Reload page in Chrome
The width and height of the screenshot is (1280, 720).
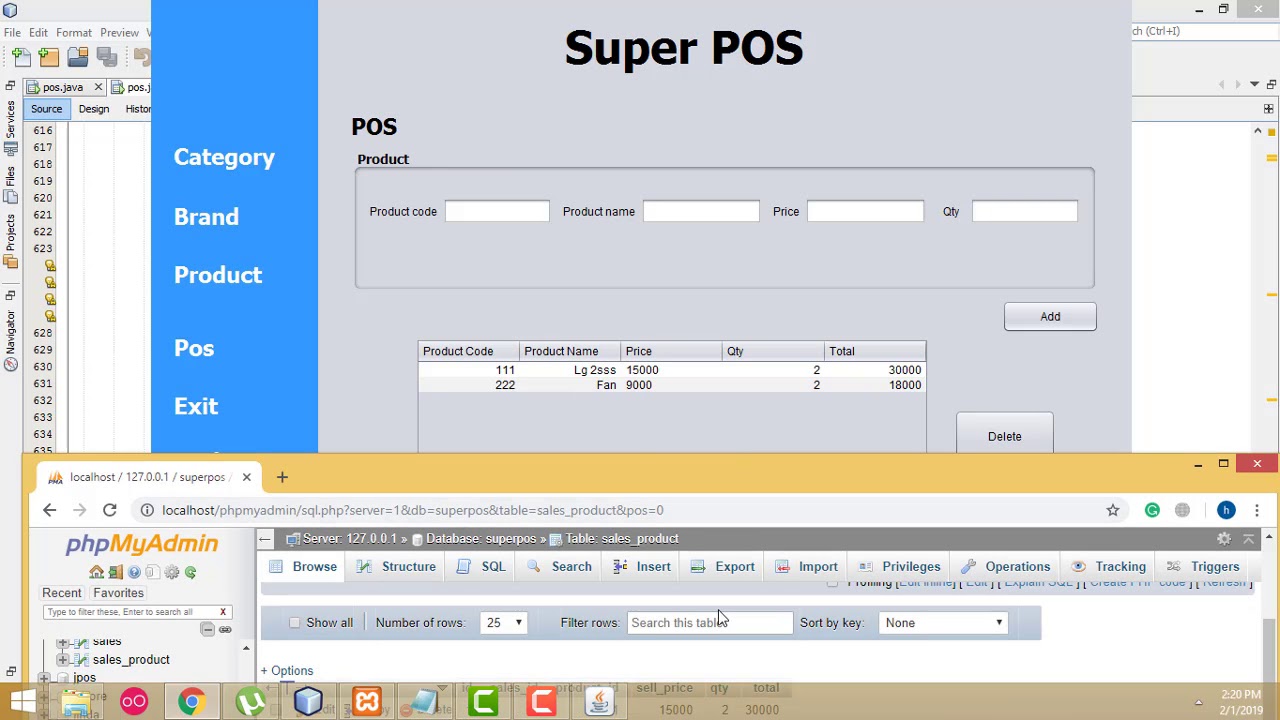coord(110,510)
